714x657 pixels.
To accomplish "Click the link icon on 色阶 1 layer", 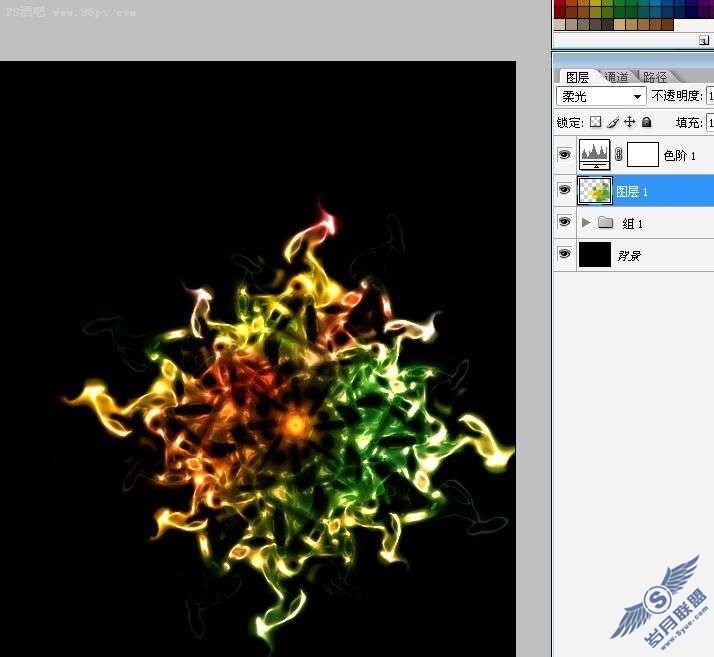I will coord(618,155).
